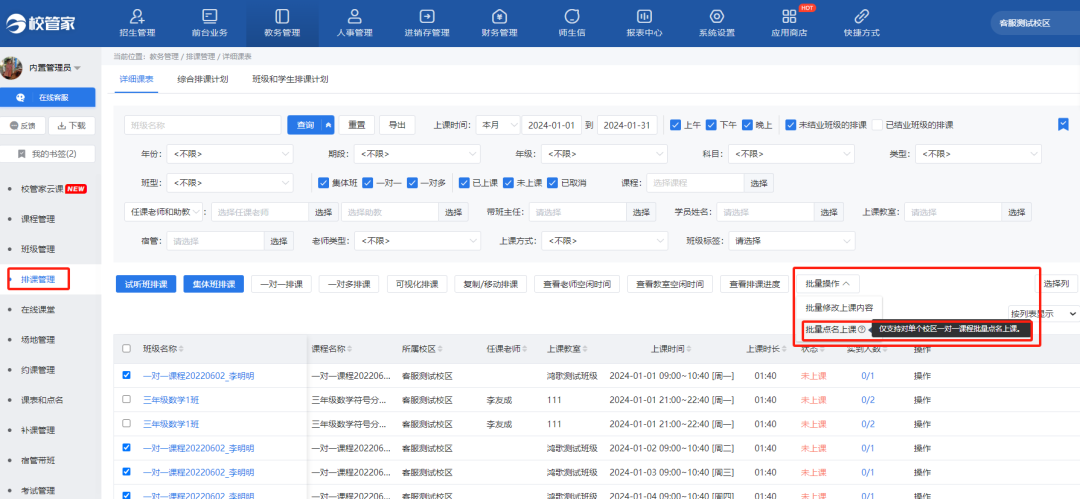Open the 进销存管理 module icon
This screenshot has height=499, width=1080.
(427, 16)
